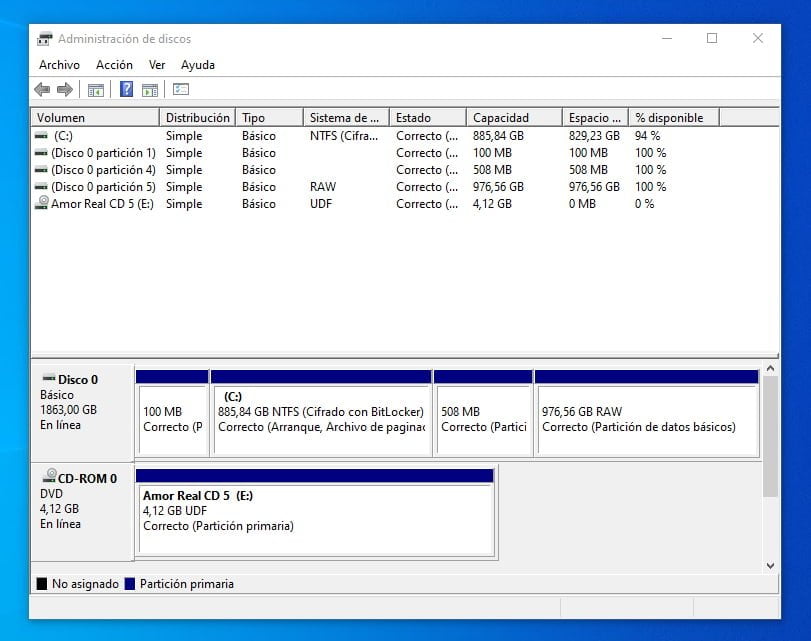Open the Help toolbar icon
This screenshot has height=641, width=811.
click(126, 90)
